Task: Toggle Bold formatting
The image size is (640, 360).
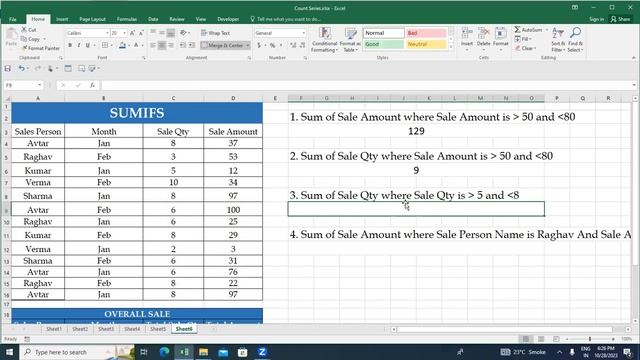Action: click(x=70, y=45)
